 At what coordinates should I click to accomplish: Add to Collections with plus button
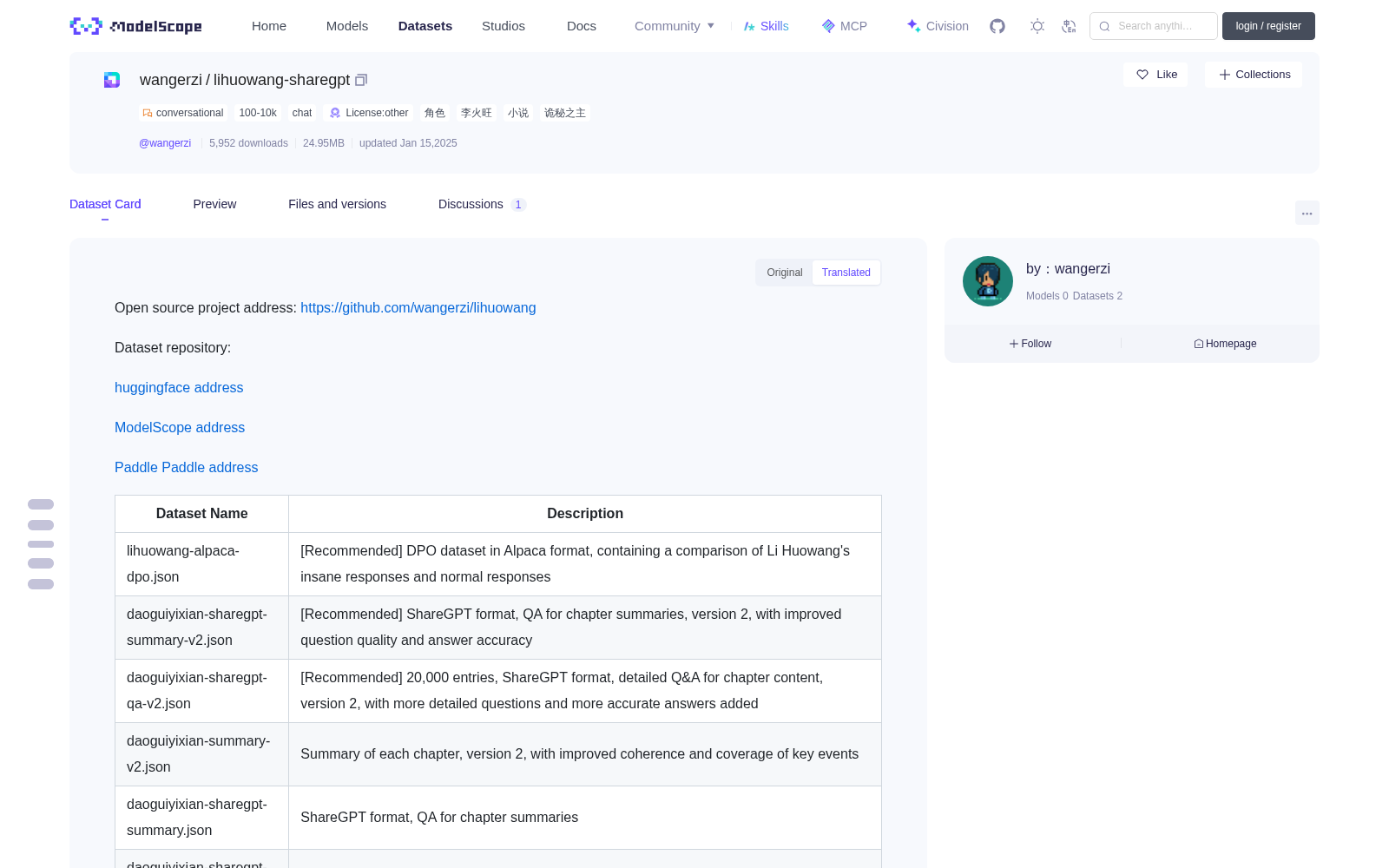(1254, 75)
